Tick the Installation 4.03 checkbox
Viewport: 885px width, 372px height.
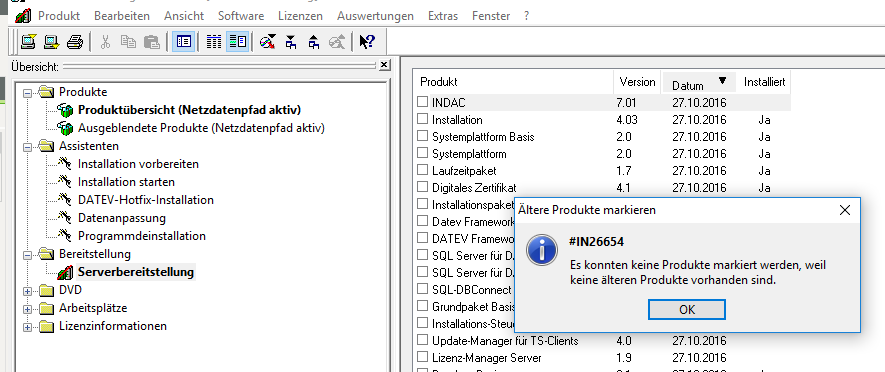pyautogui.click(x=423, y=119)
